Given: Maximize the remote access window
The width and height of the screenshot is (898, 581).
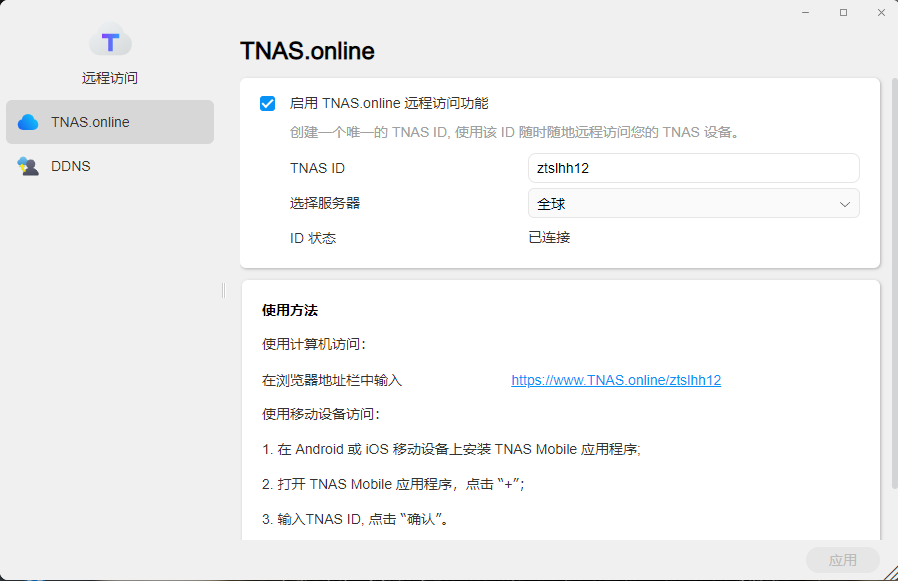Looking at the screenshot, I should pyautogui.click(x=844, y=13).
